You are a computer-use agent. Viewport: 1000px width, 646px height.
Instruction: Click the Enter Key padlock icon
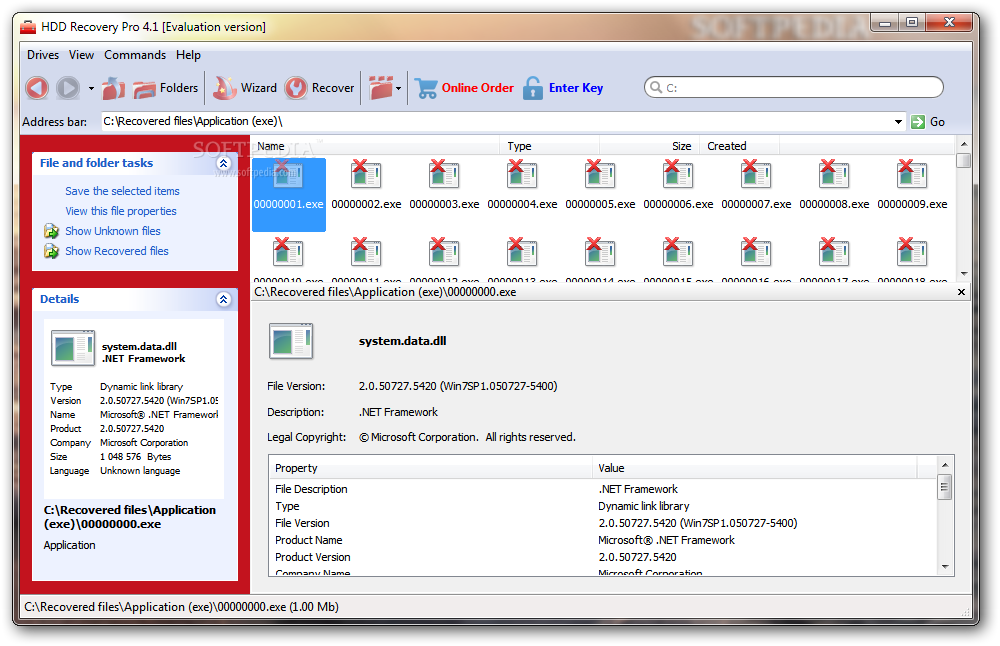533,88
